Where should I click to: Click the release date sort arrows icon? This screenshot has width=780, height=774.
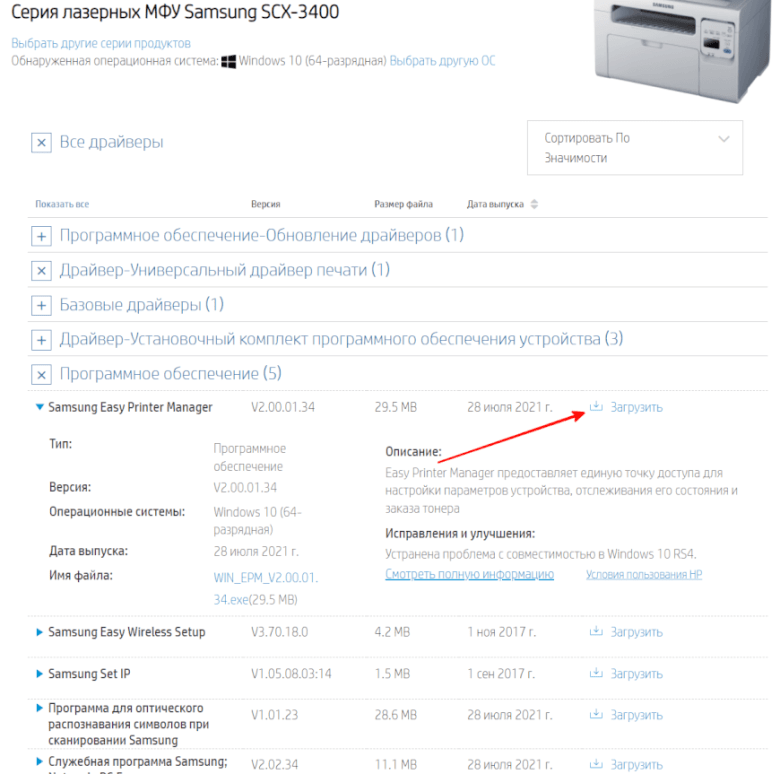point(534,205)
